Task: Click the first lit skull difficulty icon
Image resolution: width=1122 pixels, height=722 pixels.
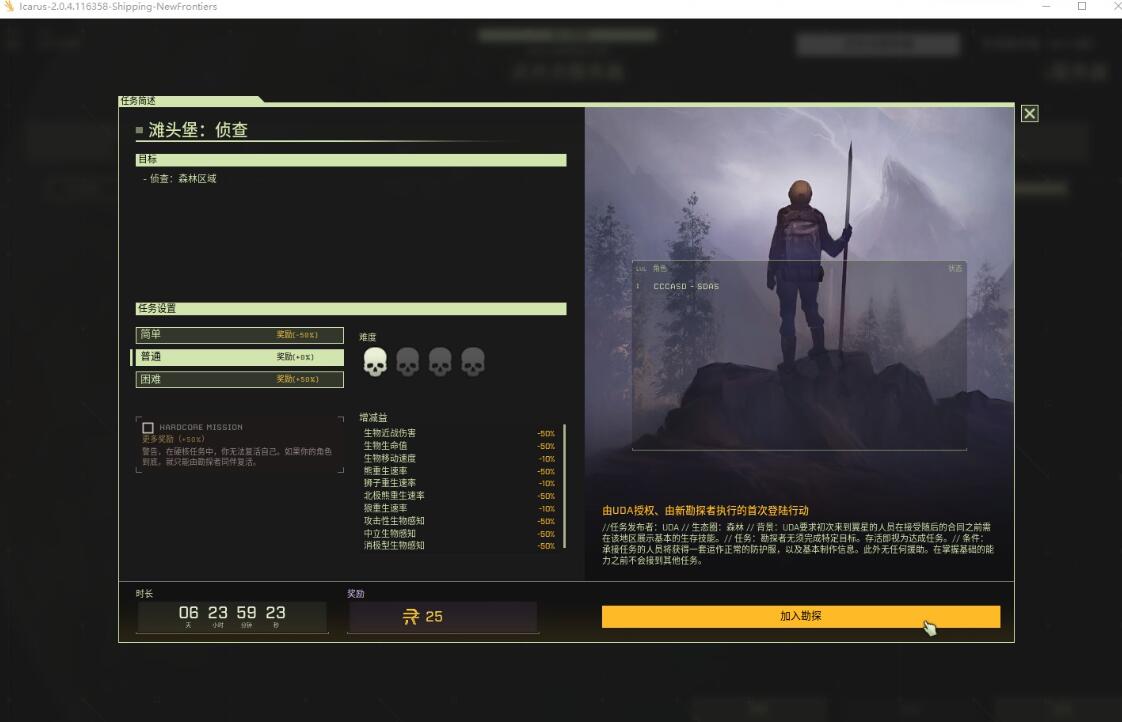Action: pyautogui.click(x=375, y=362)
